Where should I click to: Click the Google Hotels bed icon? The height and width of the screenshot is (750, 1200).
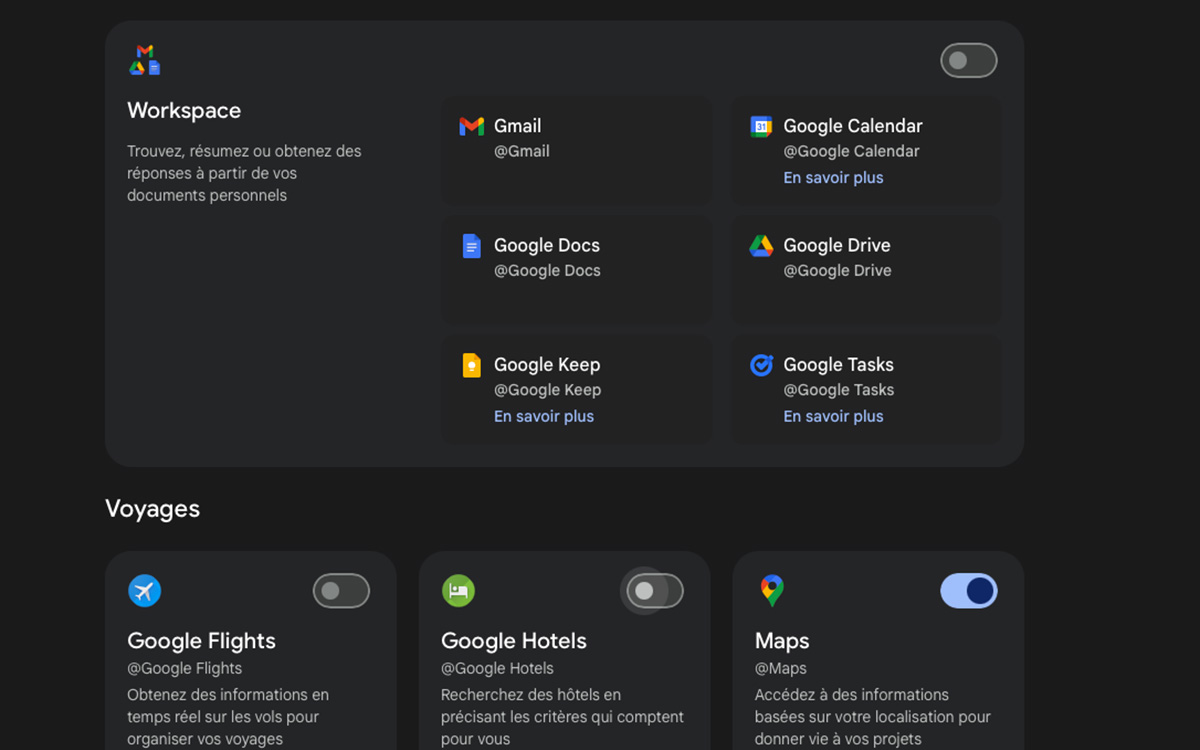click(458, 591)
